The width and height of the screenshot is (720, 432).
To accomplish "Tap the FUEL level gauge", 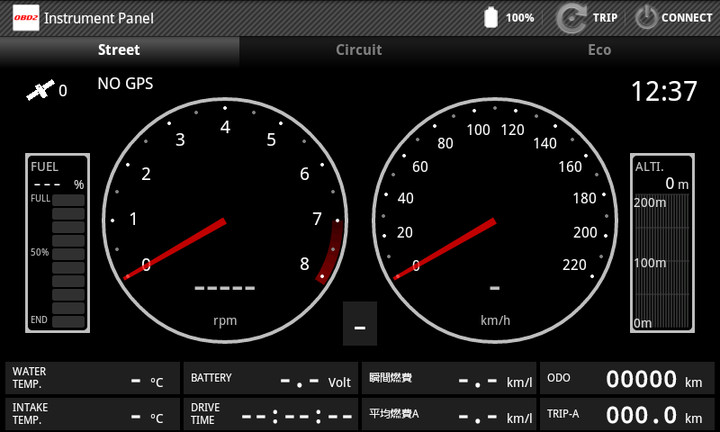I will 58,243.
